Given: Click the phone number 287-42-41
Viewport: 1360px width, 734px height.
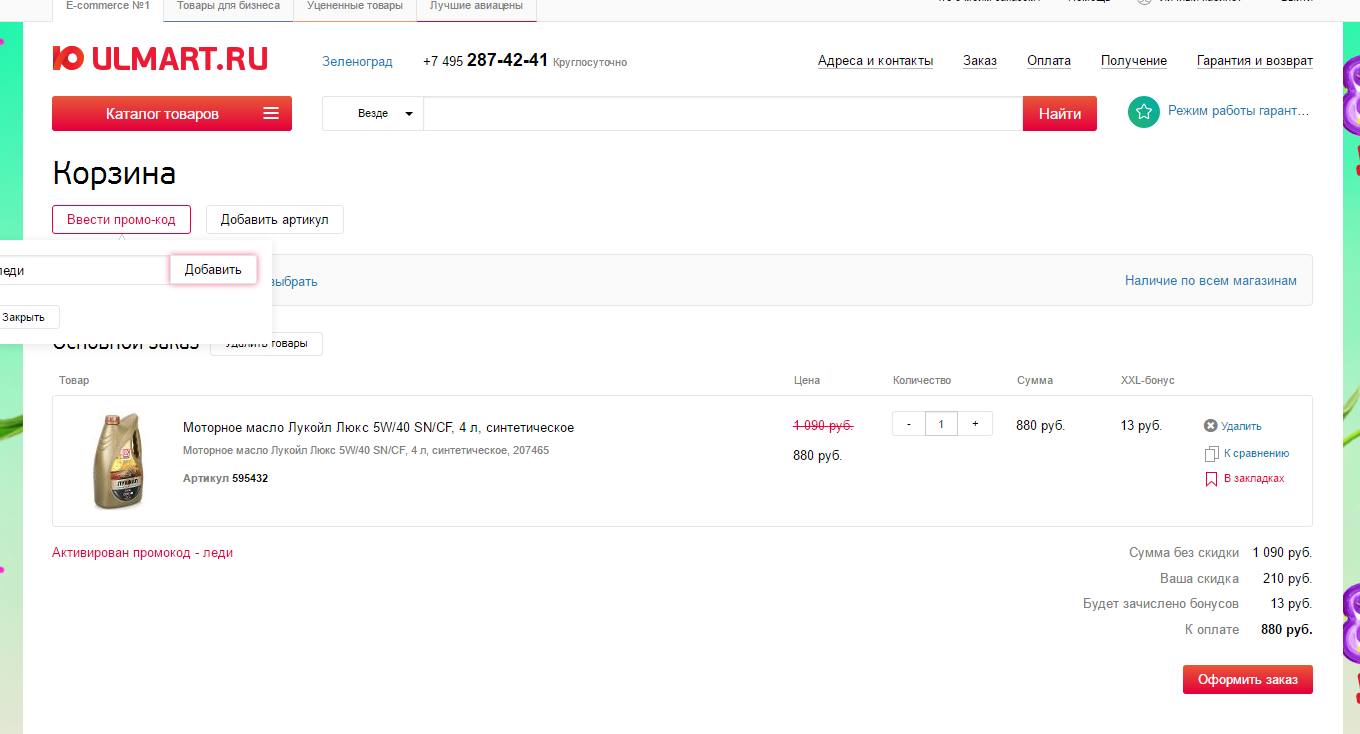Looking at the screenshot, I should coord(507,60).
